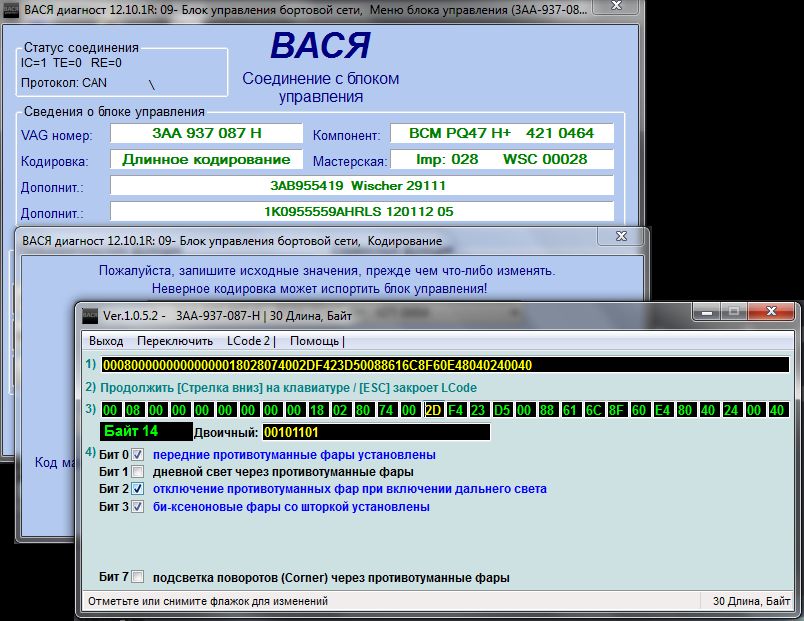The image size is (804, 621).
Task: Click the hint Продолжить [Стрелка вниз] line
Action: coord(288,388)
